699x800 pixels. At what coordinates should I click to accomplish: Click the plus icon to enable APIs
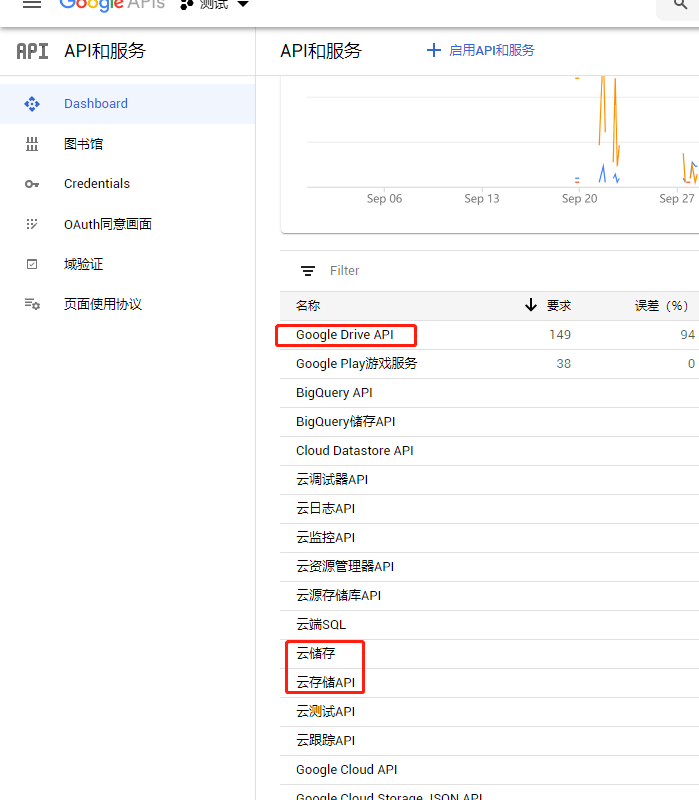tap(433, 50)
